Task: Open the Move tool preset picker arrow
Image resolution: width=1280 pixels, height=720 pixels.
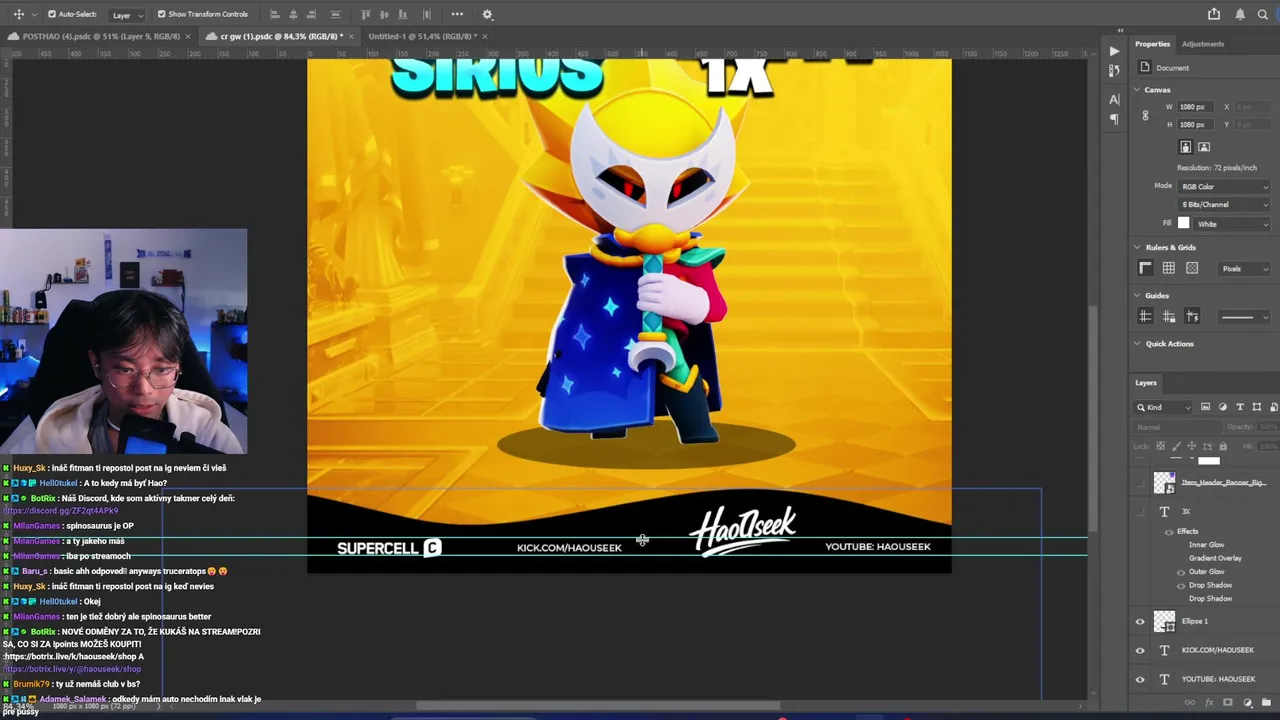Action: coord(33,15)
